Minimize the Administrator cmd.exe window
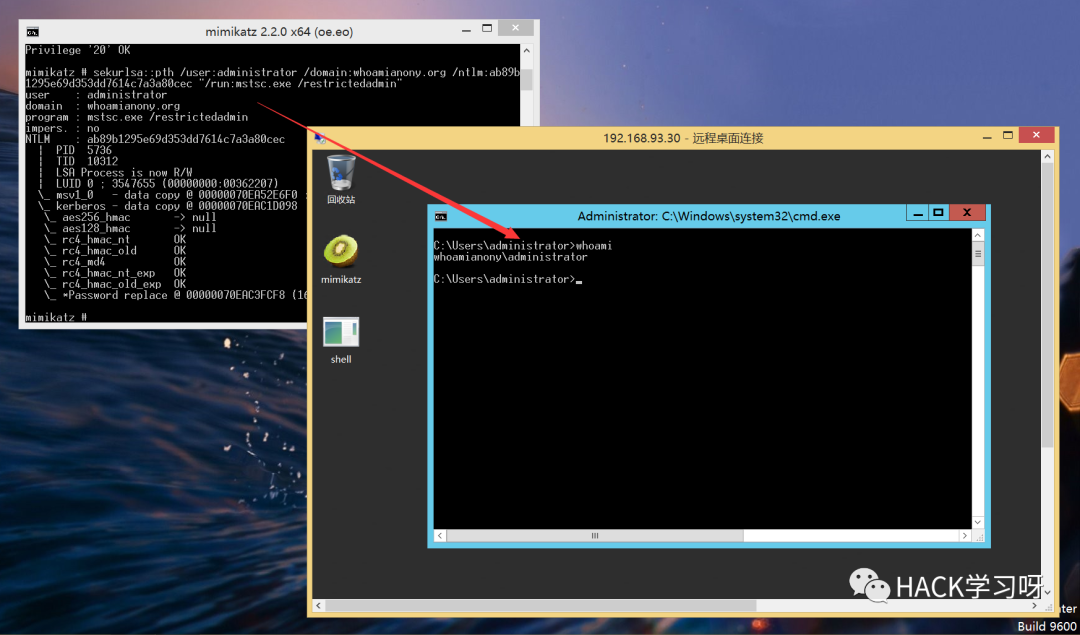This screenshot has height=635, width=1080. 917,214
